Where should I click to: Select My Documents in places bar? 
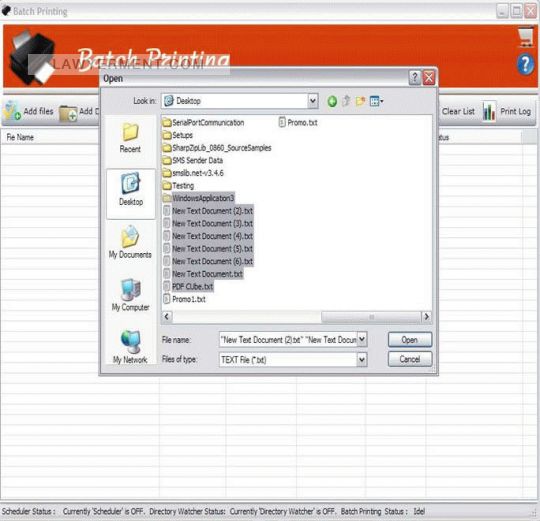pos(130,242)
